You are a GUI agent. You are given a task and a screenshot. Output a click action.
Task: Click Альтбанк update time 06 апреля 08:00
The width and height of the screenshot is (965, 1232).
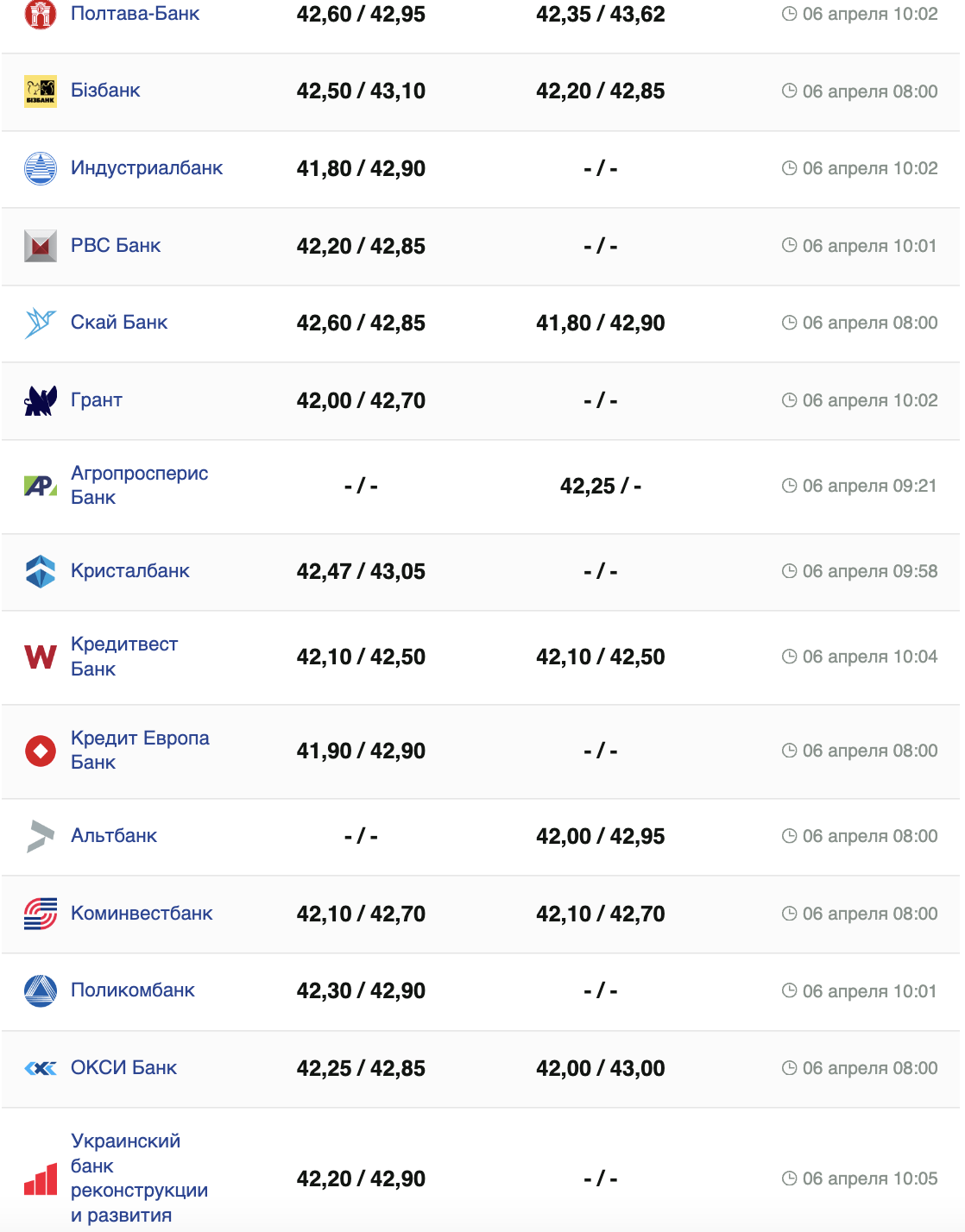tap(869, 836)
